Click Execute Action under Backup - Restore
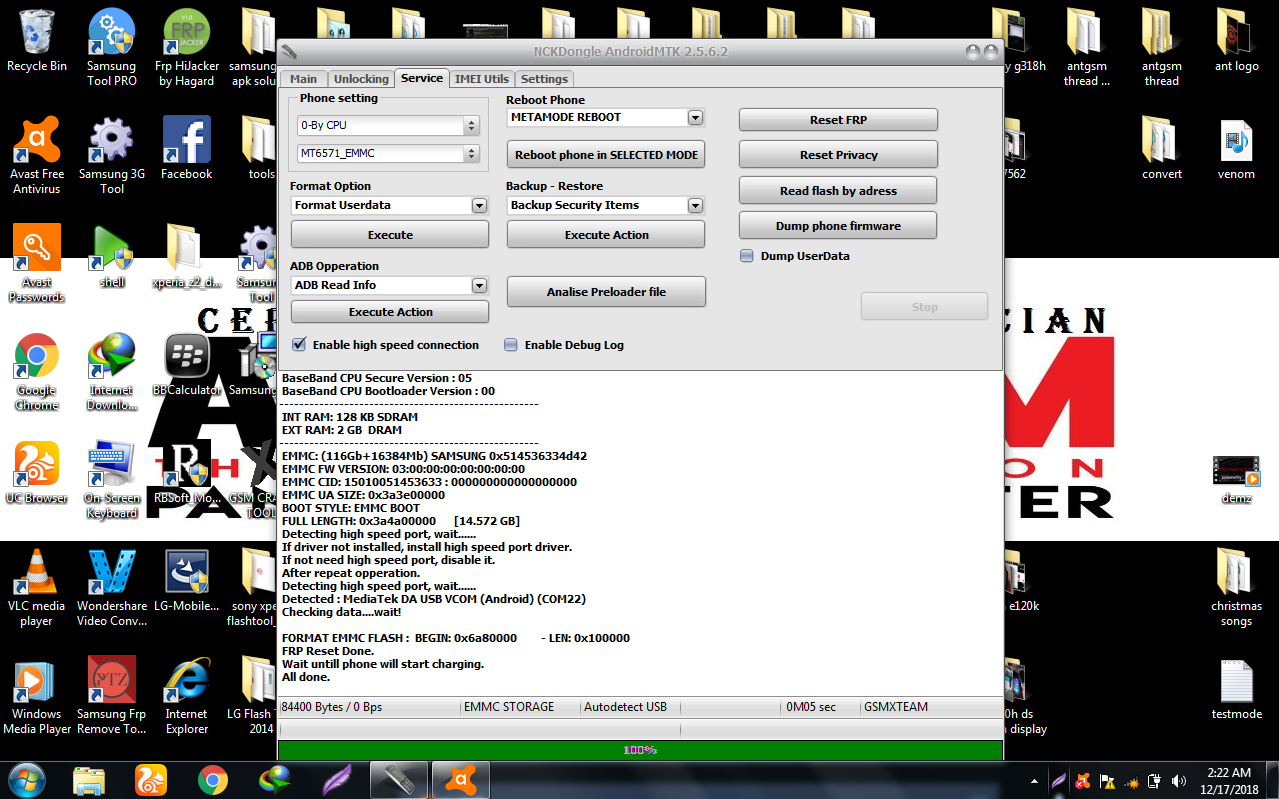The width and height of the screenshot is (1279, 799). click(606, 235)
